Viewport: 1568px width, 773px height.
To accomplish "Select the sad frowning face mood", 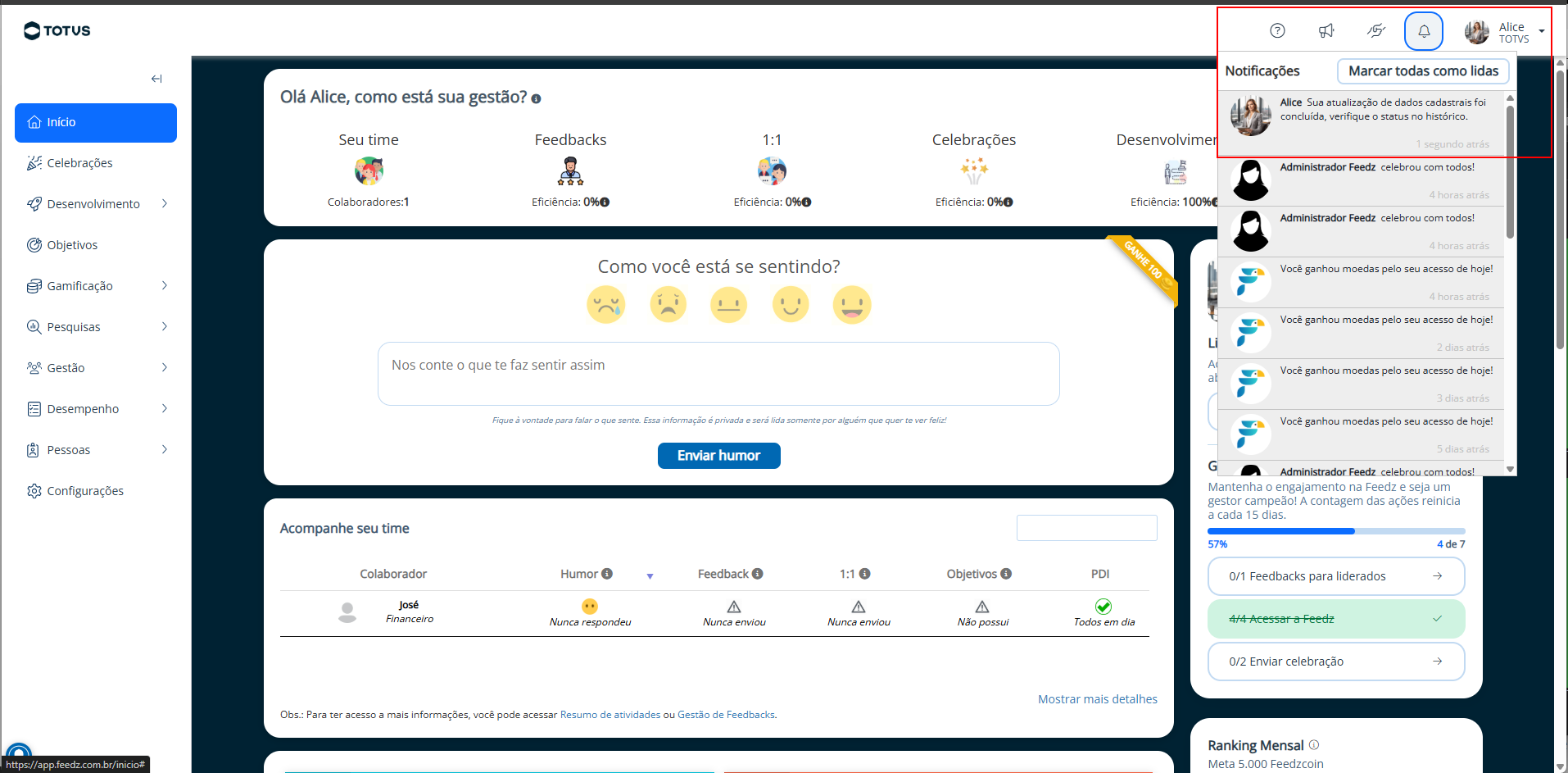I will click(668, 305).
